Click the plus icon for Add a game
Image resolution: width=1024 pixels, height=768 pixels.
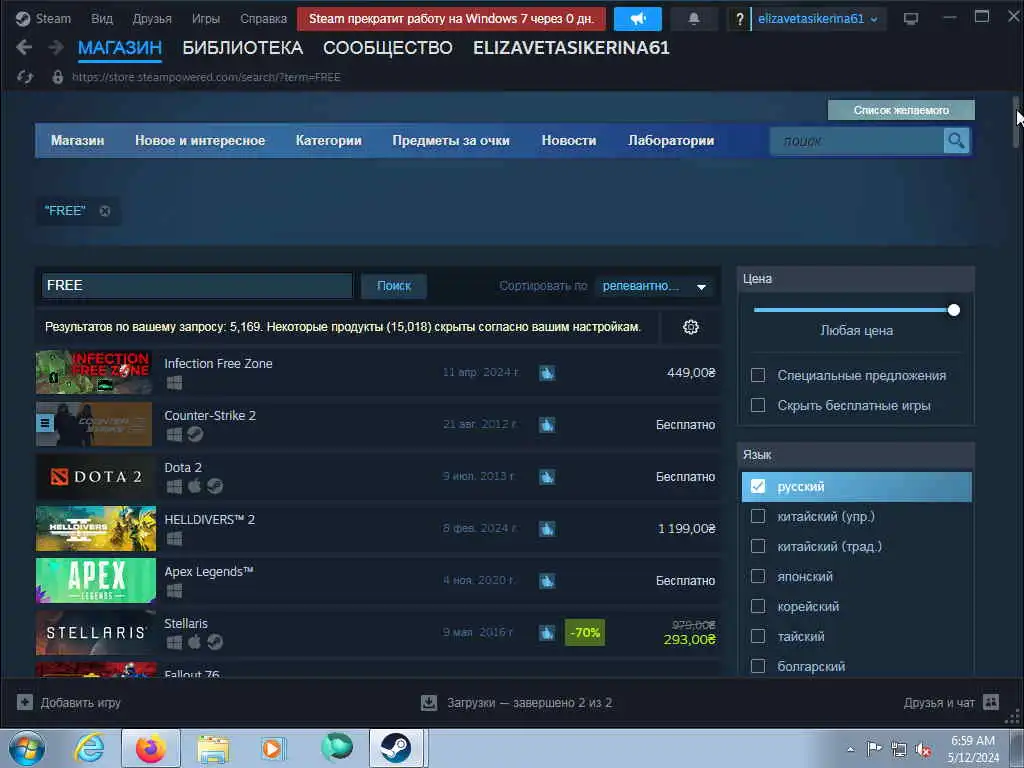pos(25,703)
